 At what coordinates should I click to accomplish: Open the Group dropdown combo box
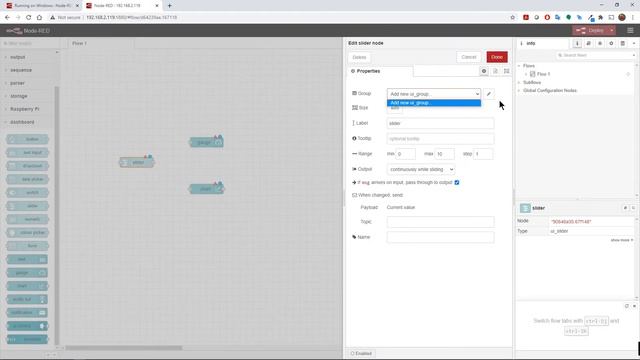tap(434, 94)
